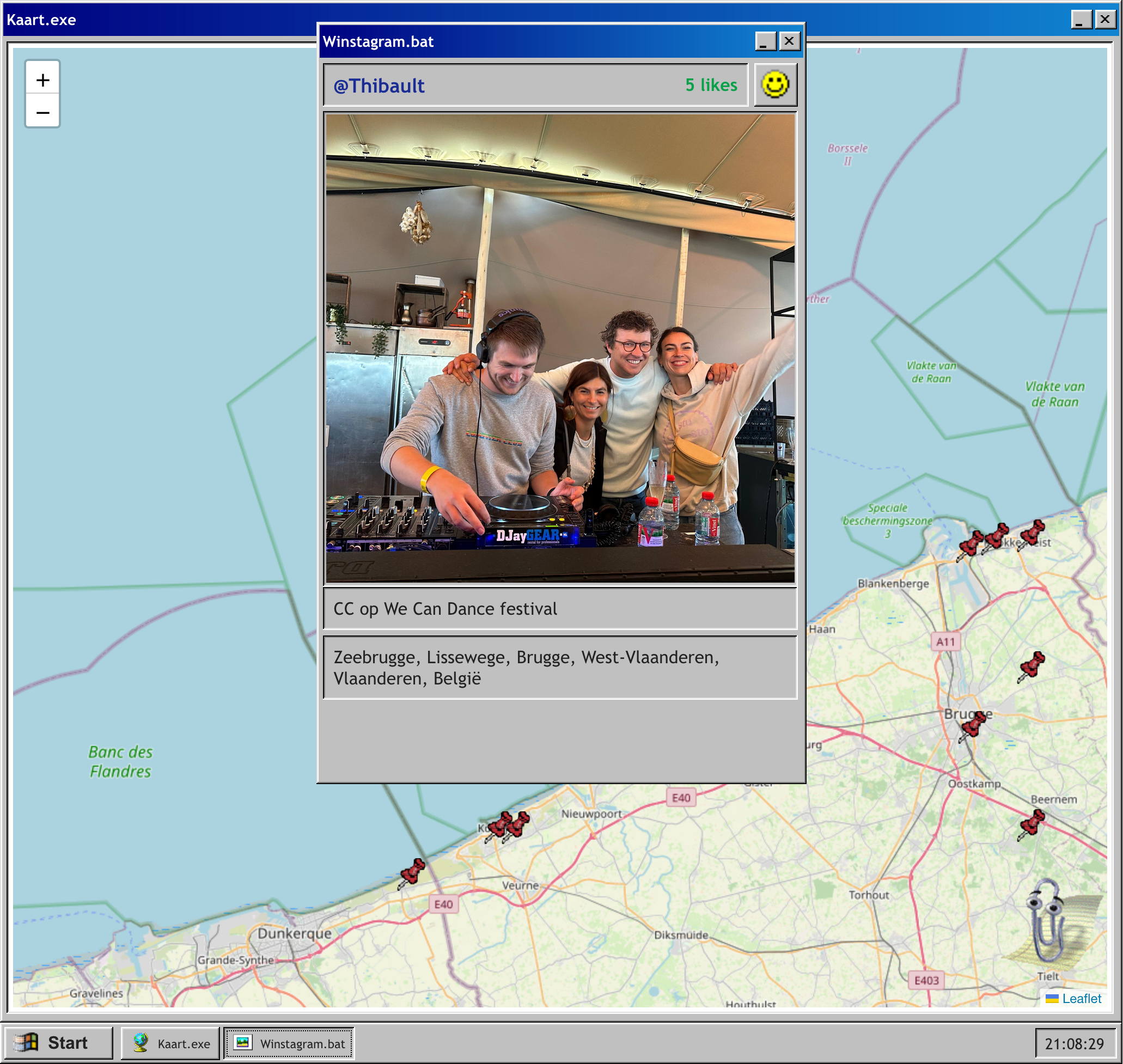Viewport: 1123px width, 1064px height.
Task: Zoom out the map with minus button
Action: (42, 112)
